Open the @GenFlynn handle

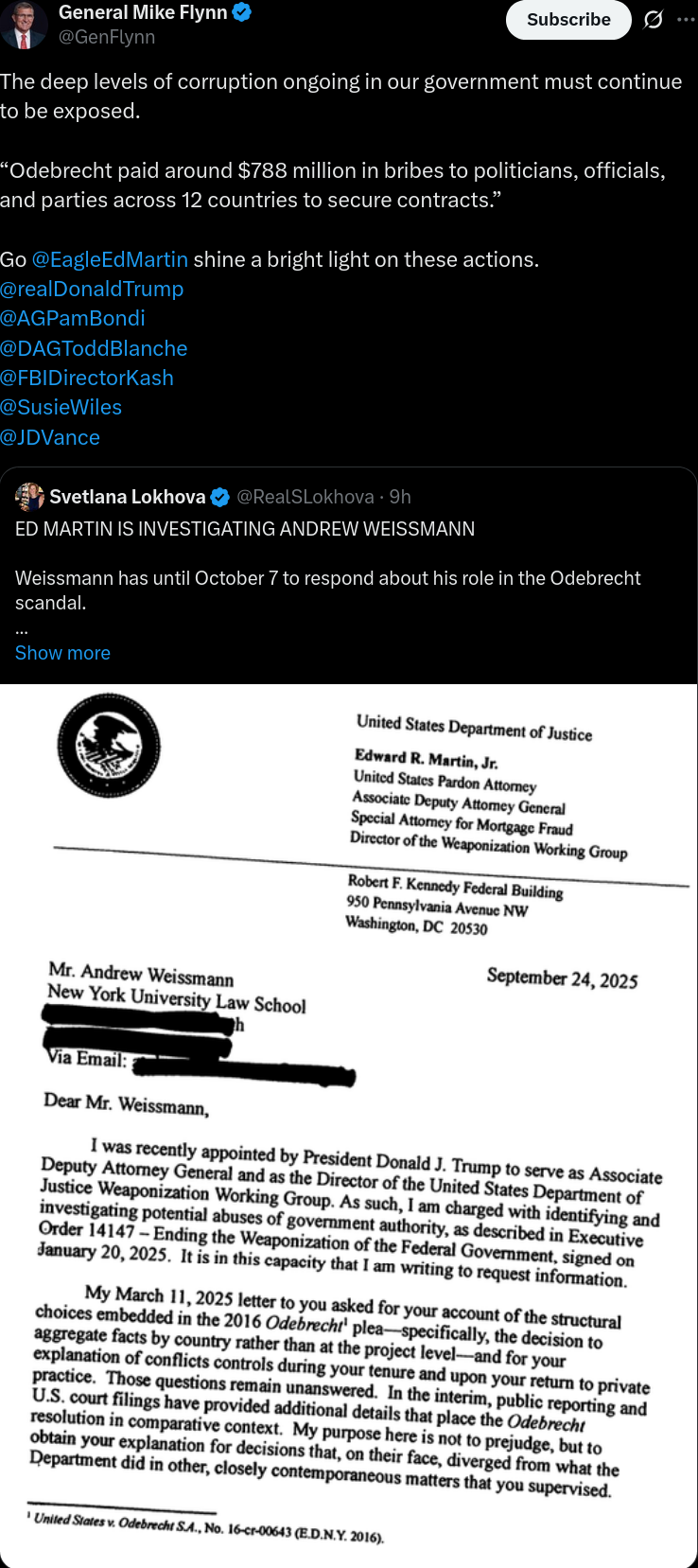pos(107,37)
